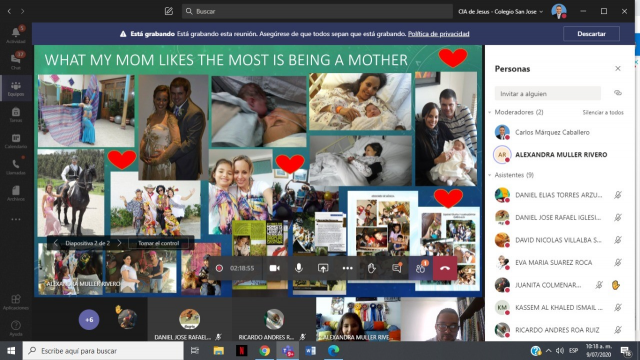Open the CIA de Jesus organization dropdown
The width and height of the screenshot is (640, 360).
501,11
